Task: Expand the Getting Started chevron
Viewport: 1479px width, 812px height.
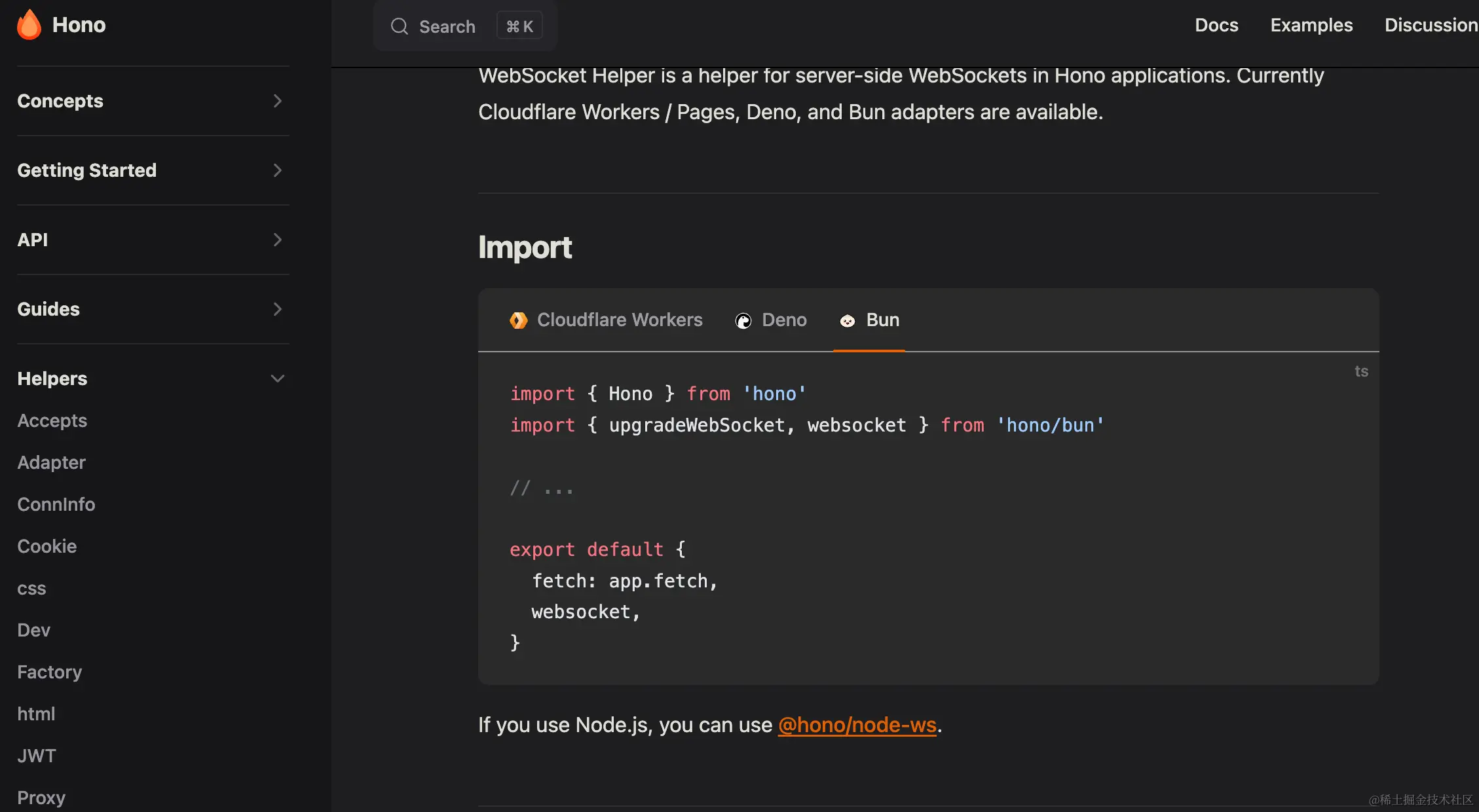Action: coord(277,170)
